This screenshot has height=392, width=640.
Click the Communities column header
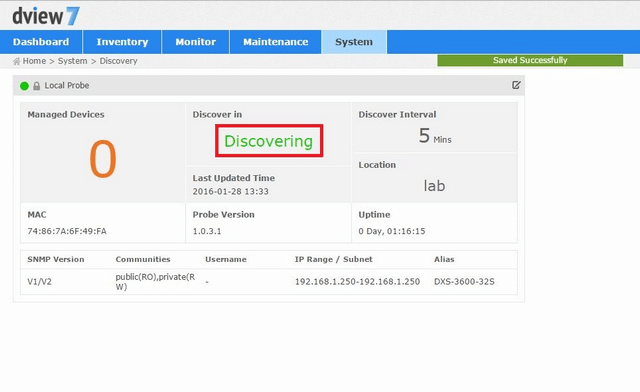143,259
